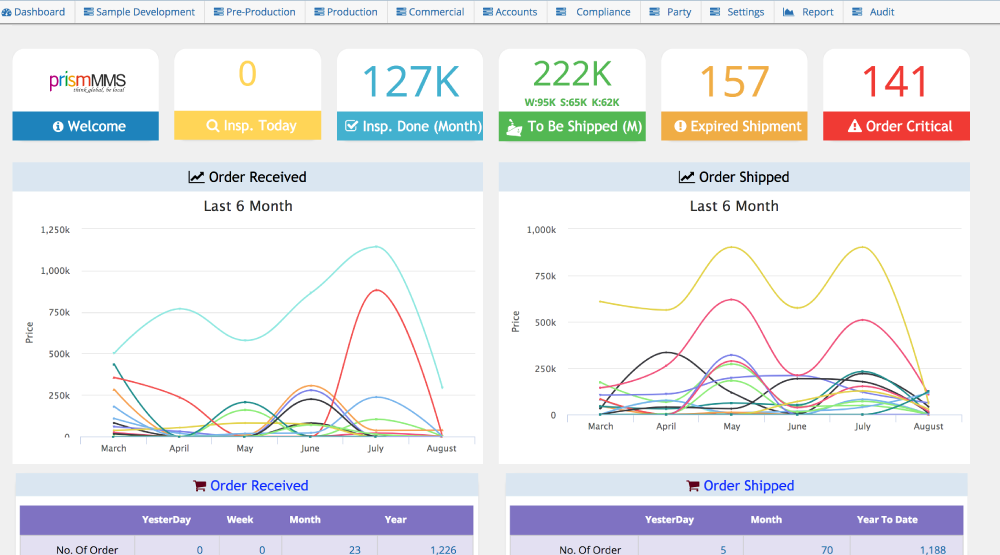Open the Sample Development menu

coord(139,12)
